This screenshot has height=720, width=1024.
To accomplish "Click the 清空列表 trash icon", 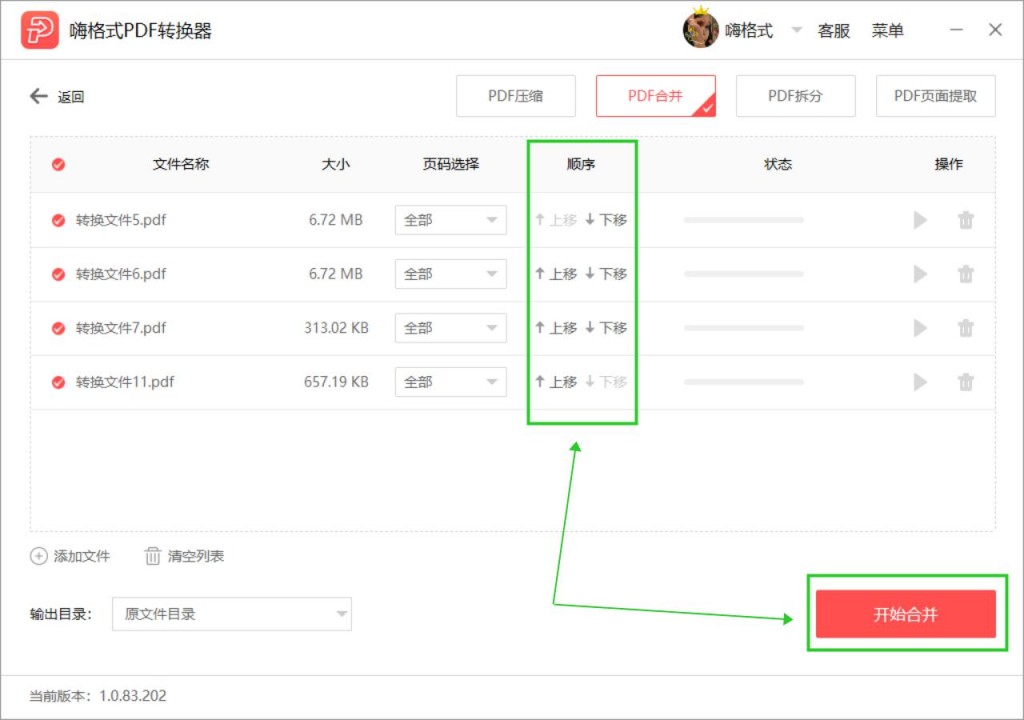I will point(152,556).
